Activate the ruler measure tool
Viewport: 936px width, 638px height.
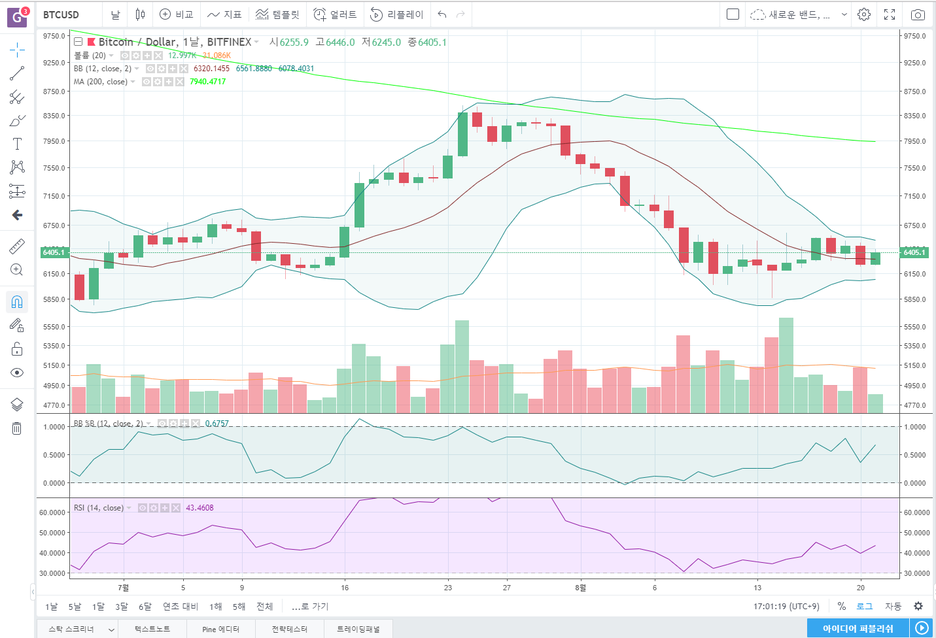click(17, 246)
